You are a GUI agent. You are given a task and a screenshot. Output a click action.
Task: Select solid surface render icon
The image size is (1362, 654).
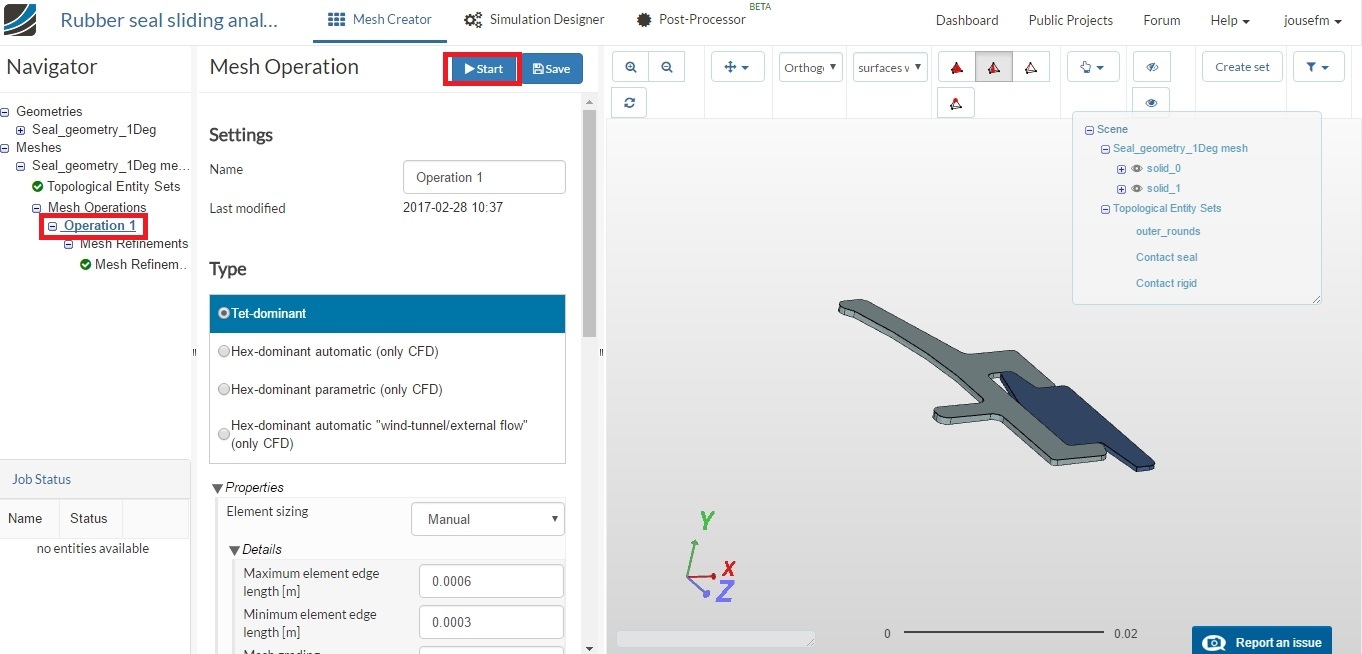click(956, 67)
